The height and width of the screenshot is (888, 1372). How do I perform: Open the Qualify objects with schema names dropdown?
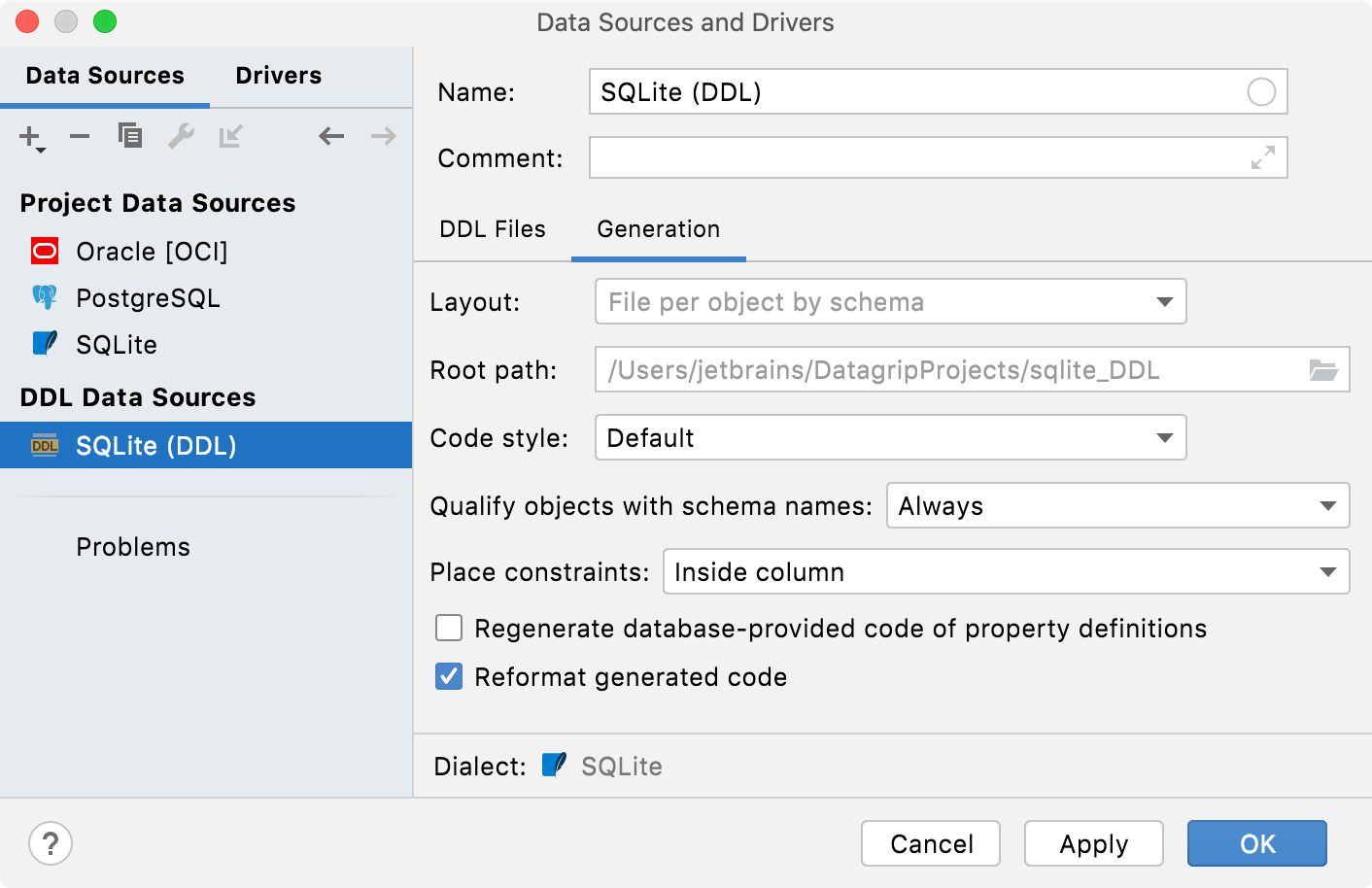point(1328,505)
